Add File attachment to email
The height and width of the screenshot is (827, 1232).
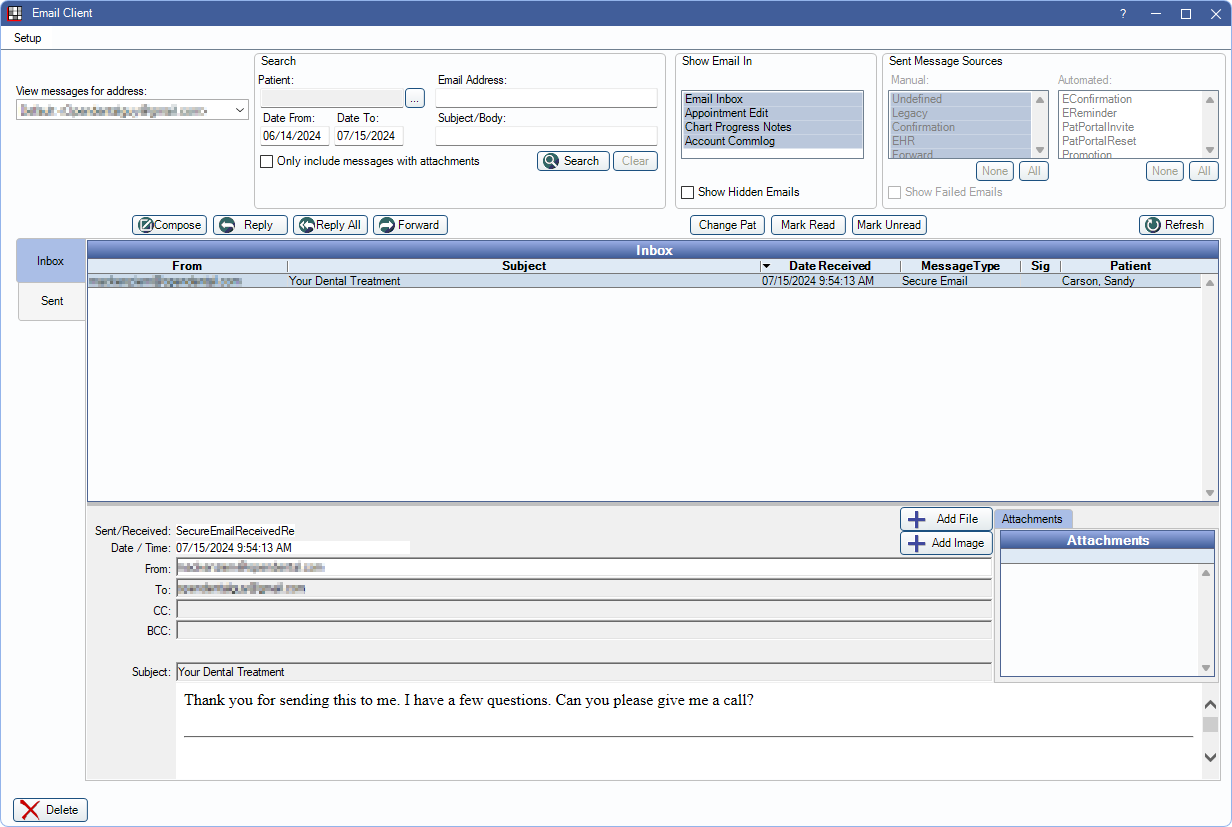point(945,519)
